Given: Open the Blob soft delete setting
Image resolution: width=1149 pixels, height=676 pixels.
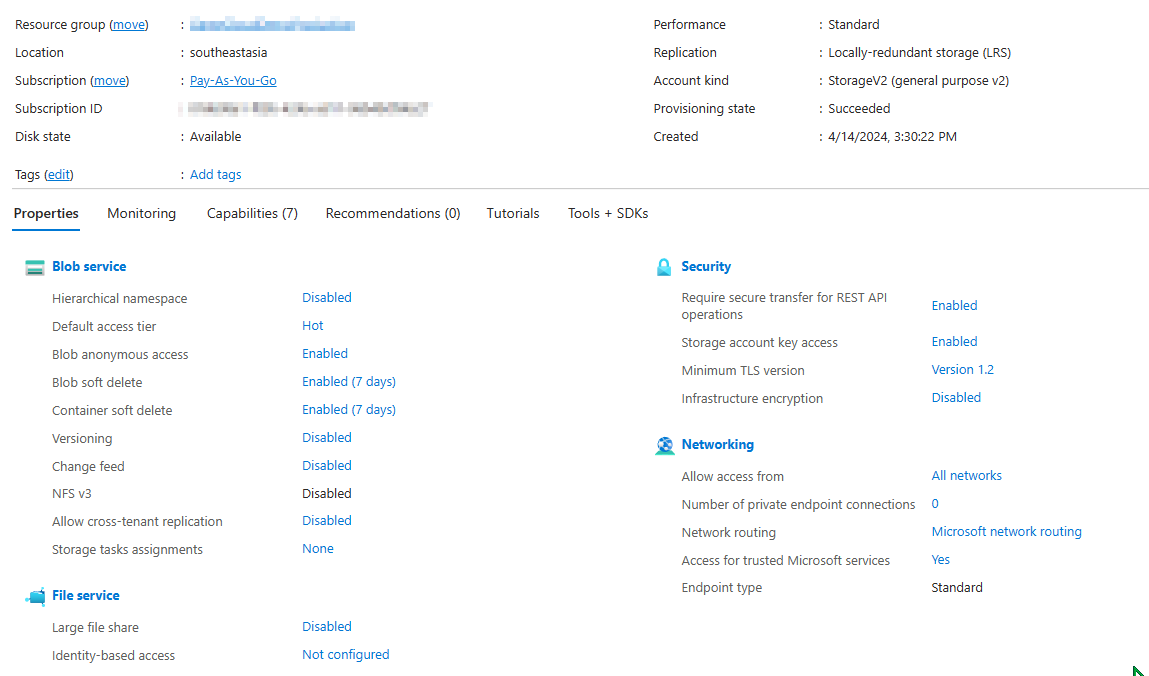Looking at the screenshot, I should (348, 381).
